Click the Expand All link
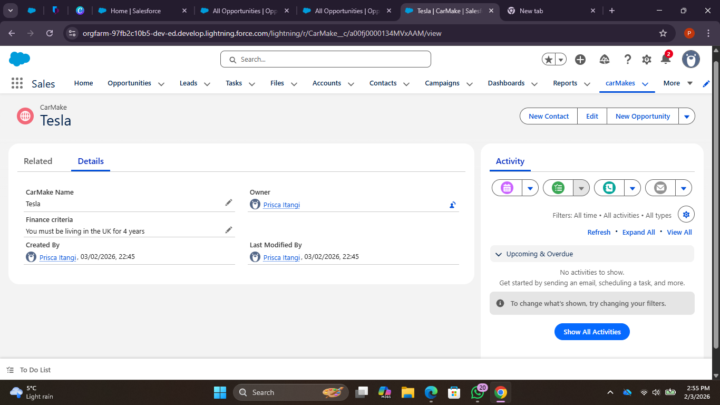The height and width of the screenshot is (405, 720). click(x=638, y=232)
